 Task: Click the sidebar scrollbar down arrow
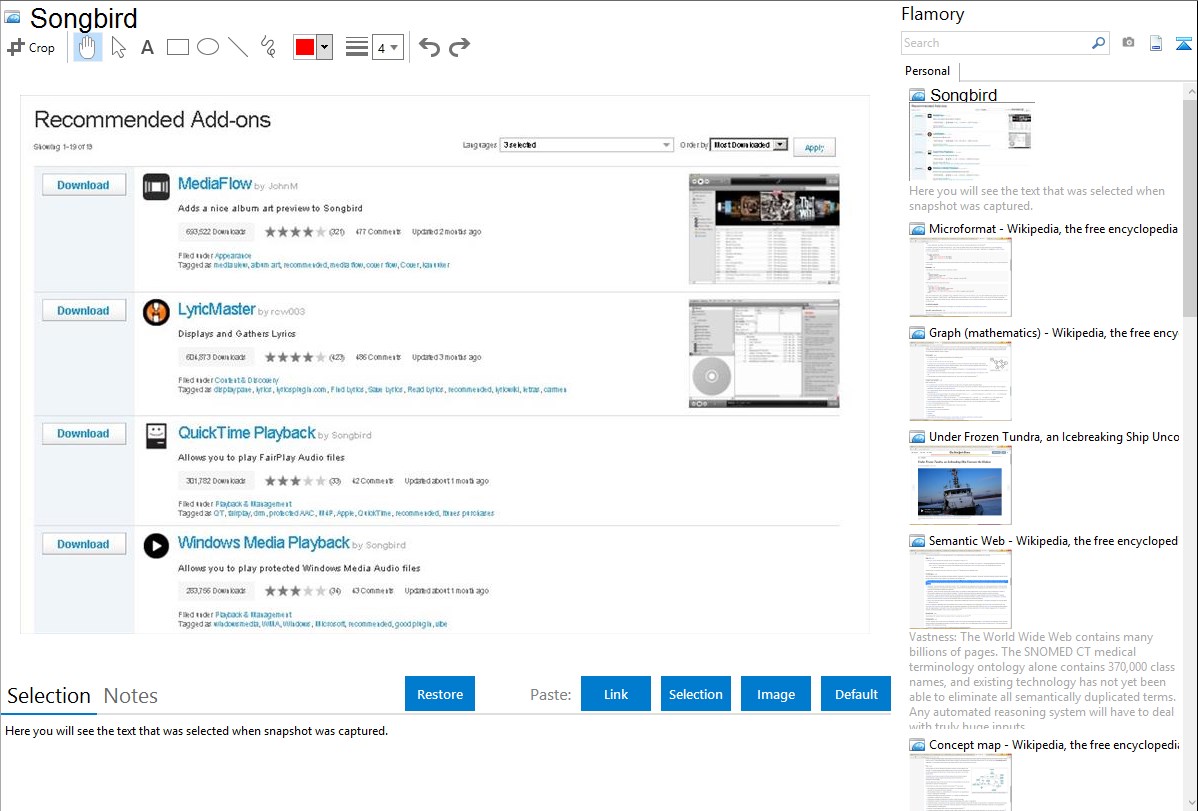tap(1191, 803)
